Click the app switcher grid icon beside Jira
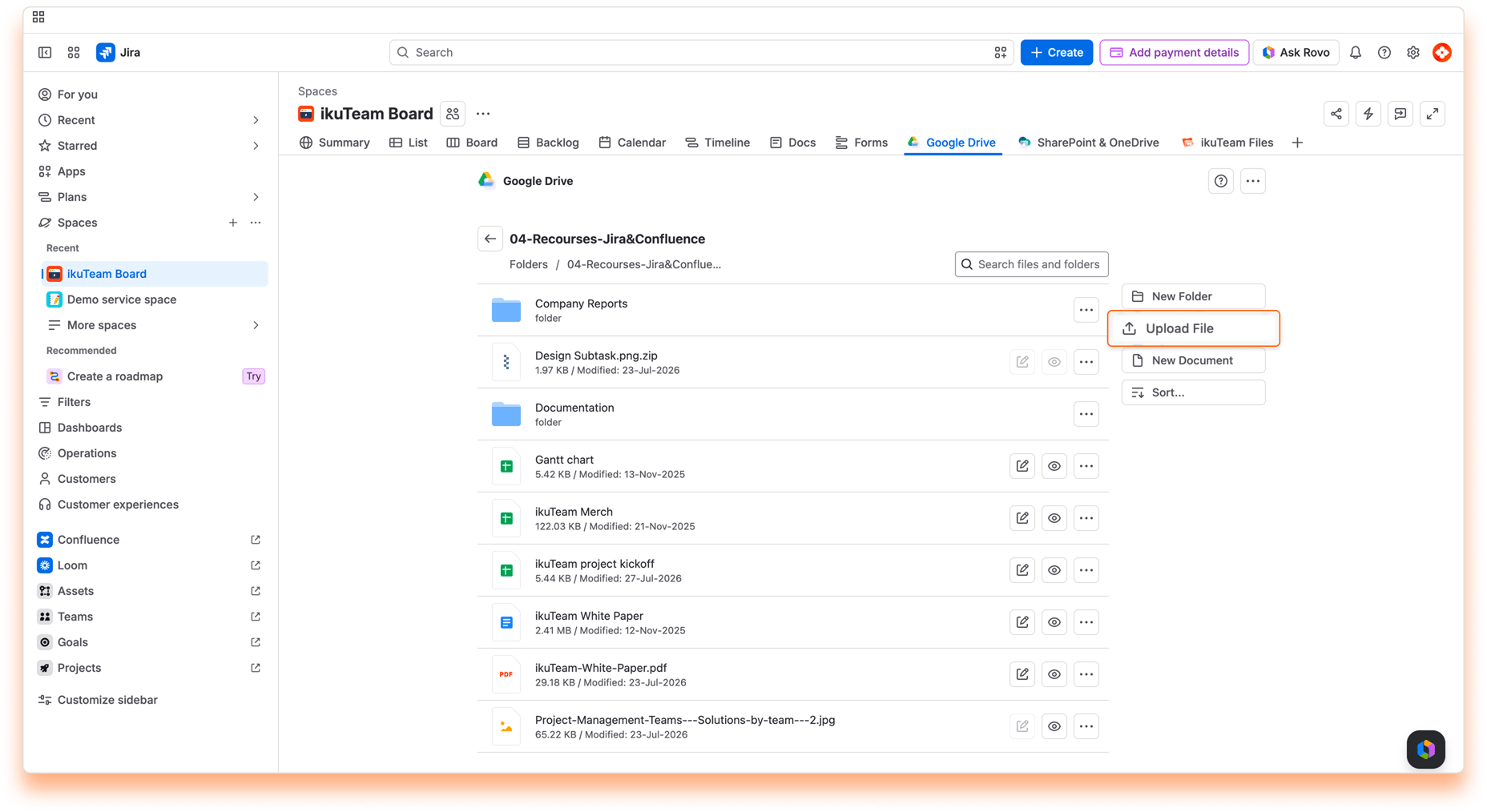1487x812 pixels. pyautogui.click(x=74, y=52)
